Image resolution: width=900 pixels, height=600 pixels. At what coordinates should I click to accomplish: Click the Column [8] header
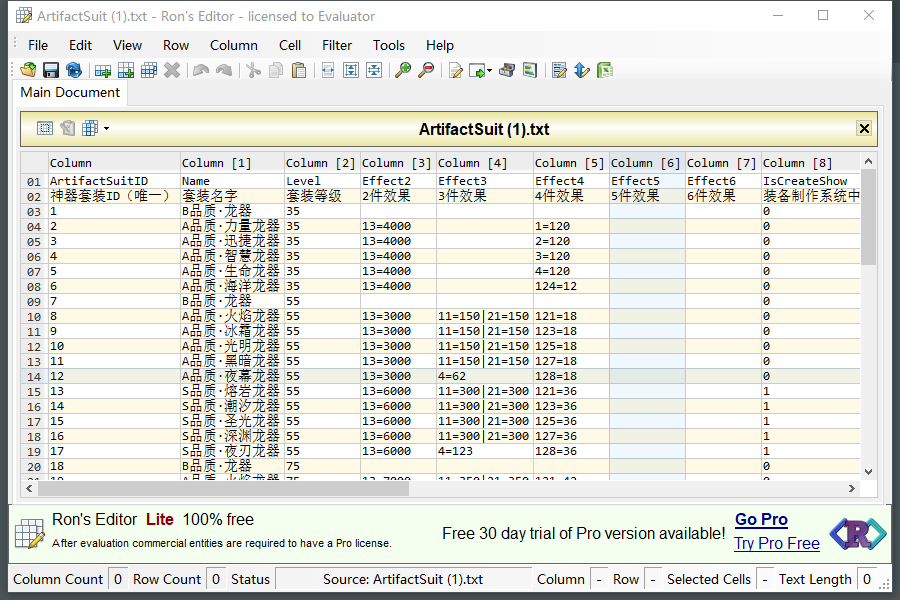[810, 163]
